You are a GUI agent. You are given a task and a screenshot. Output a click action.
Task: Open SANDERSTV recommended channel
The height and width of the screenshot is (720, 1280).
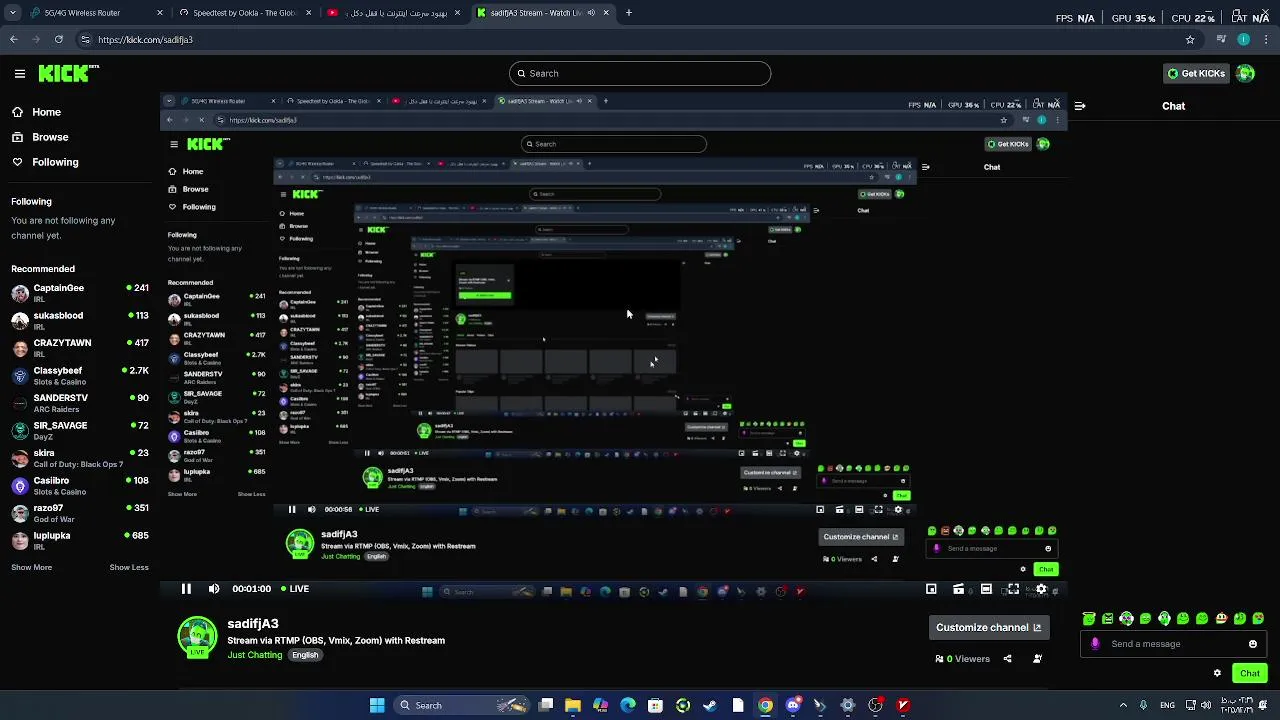[80, 402]
